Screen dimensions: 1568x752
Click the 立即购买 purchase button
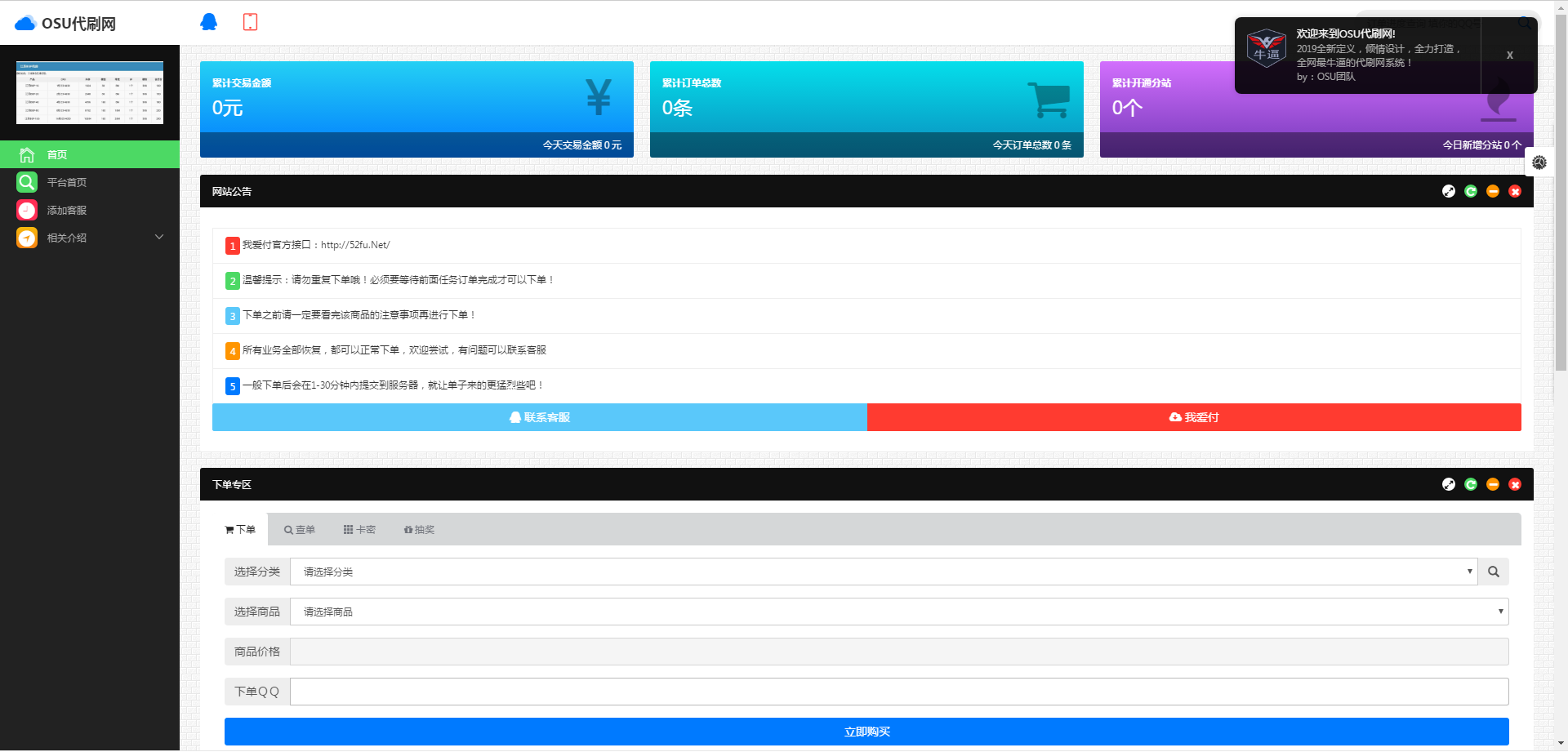[x=866, y=732]
